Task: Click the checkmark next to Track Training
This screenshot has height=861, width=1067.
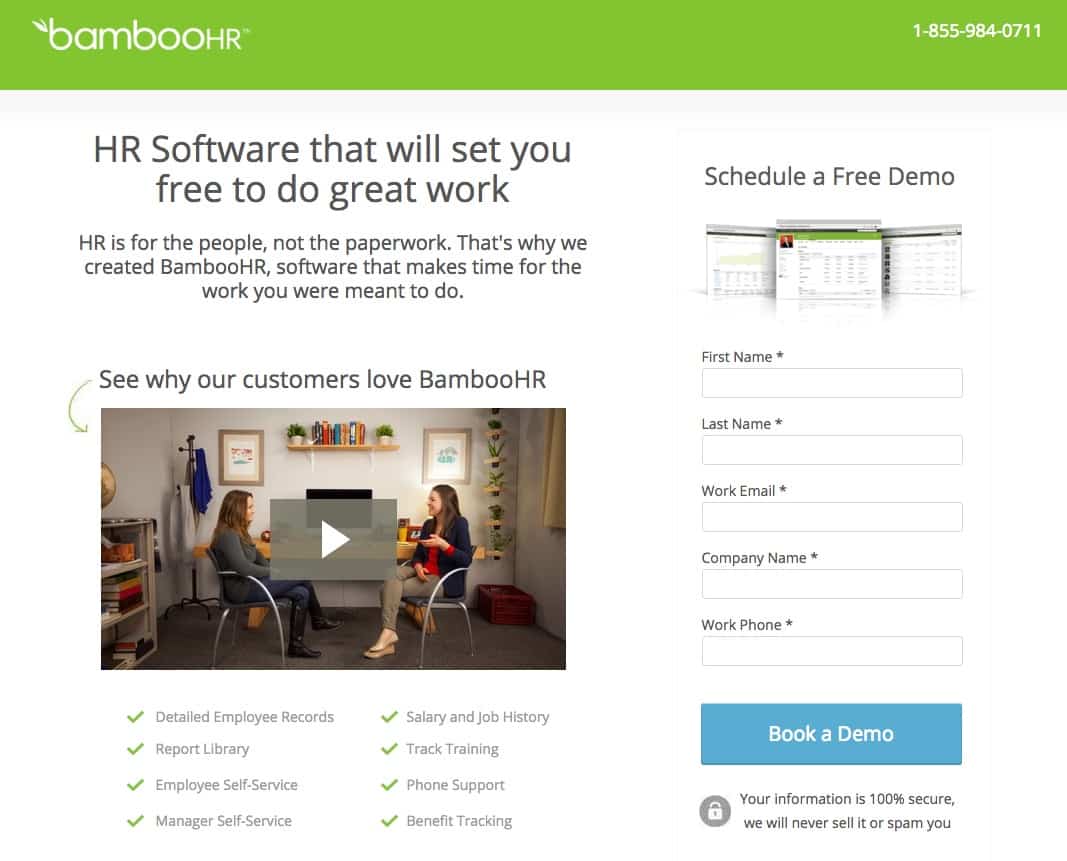Action: tap(389, 749)
